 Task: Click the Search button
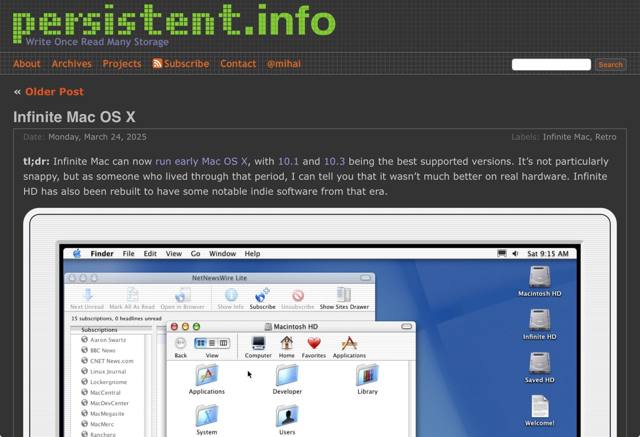tap(610, 64)
